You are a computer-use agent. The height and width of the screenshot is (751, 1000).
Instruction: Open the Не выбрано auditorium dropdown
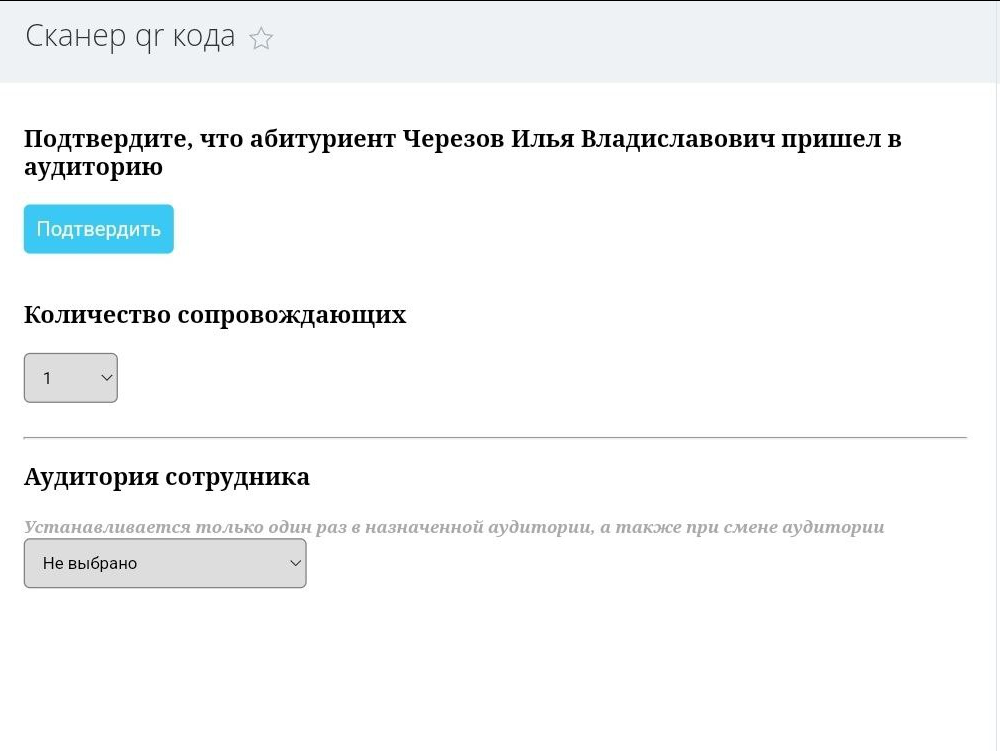[165, 563]
